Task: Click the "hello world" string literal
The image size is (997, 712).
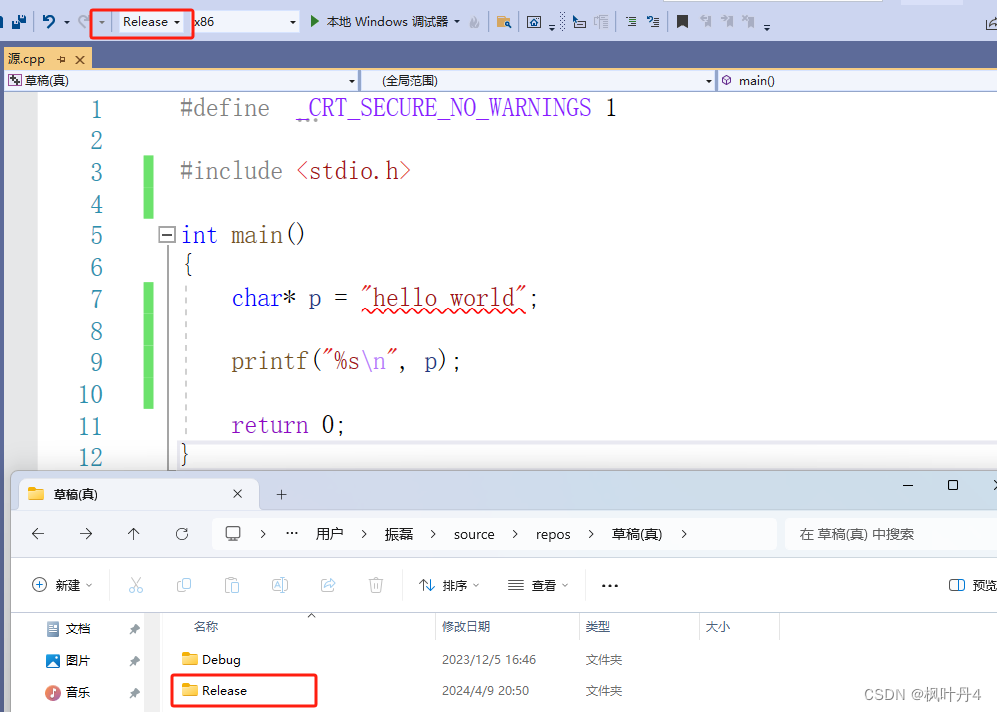Action: (x=444, y=298)
